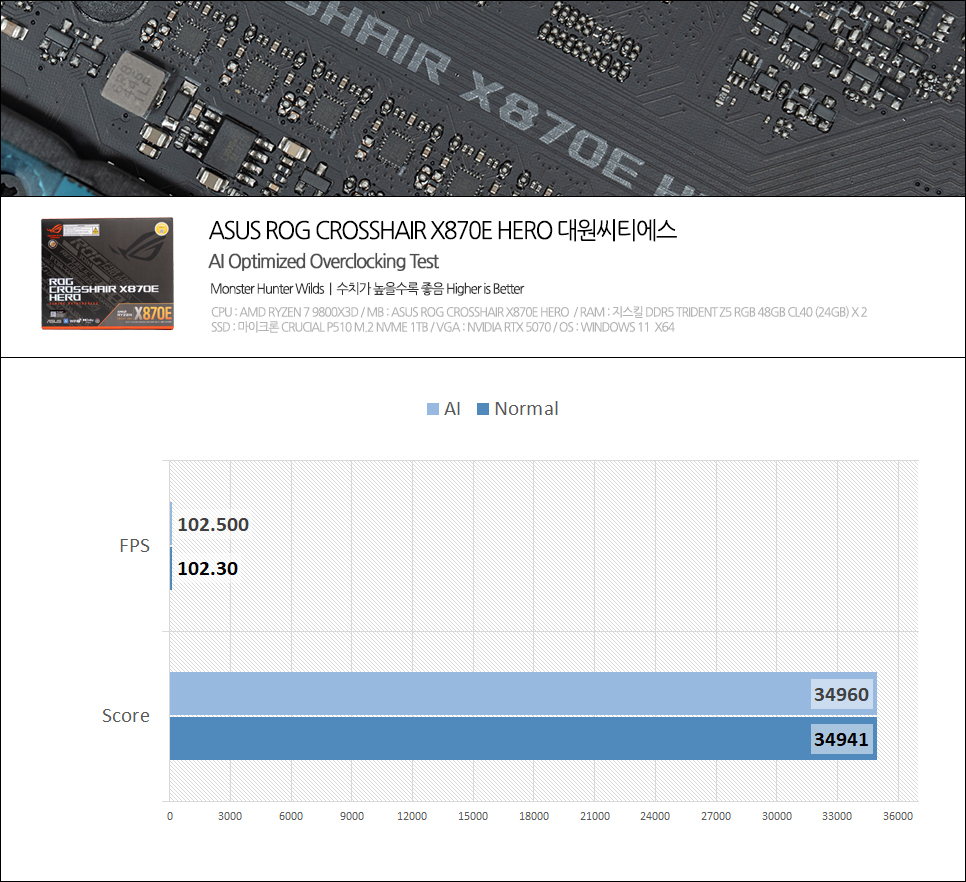Click the AI legend text
This screenshot has width=966, height=882.
click(x=452, y=409)
